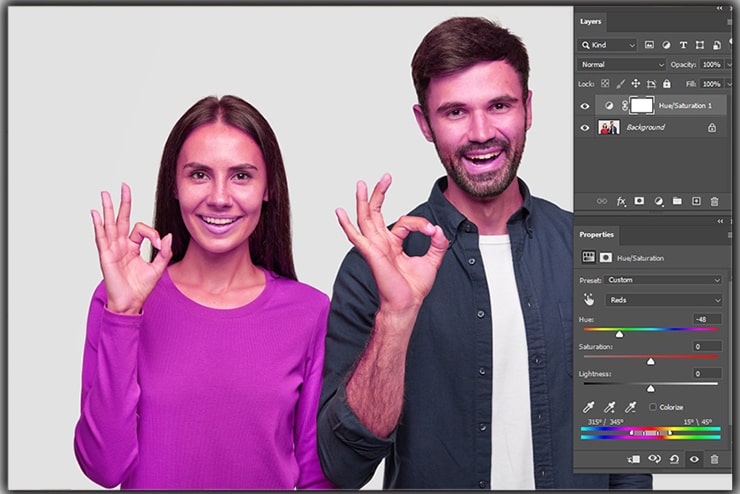Viewport: 740px width, 494px height.
Task: Select the Hue/Saturation 1 layer name
Action: pyautogui.click(x=685, y=106)
